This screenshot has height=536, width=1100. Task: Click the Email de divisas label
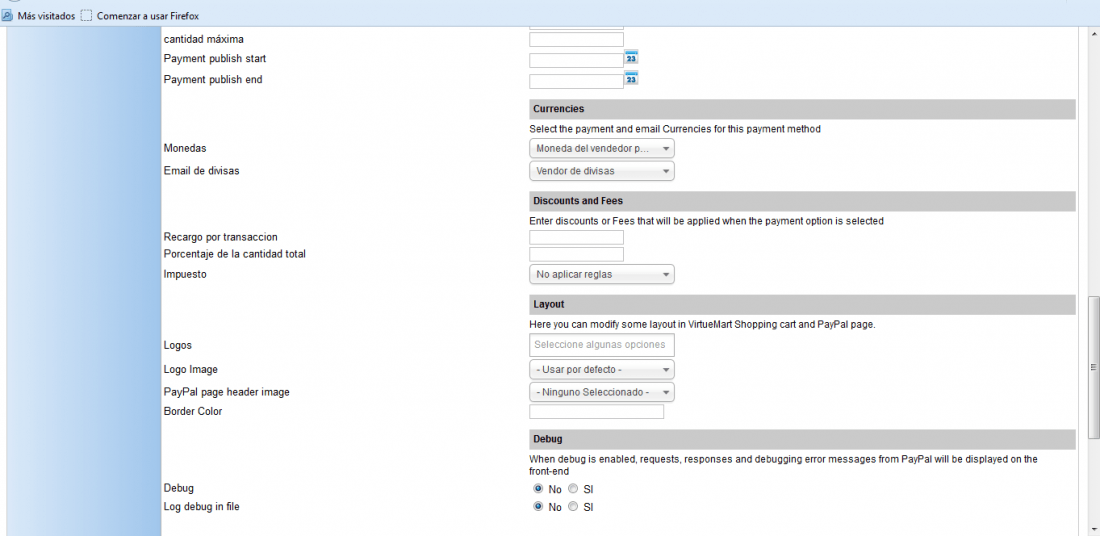coord(201,170)
